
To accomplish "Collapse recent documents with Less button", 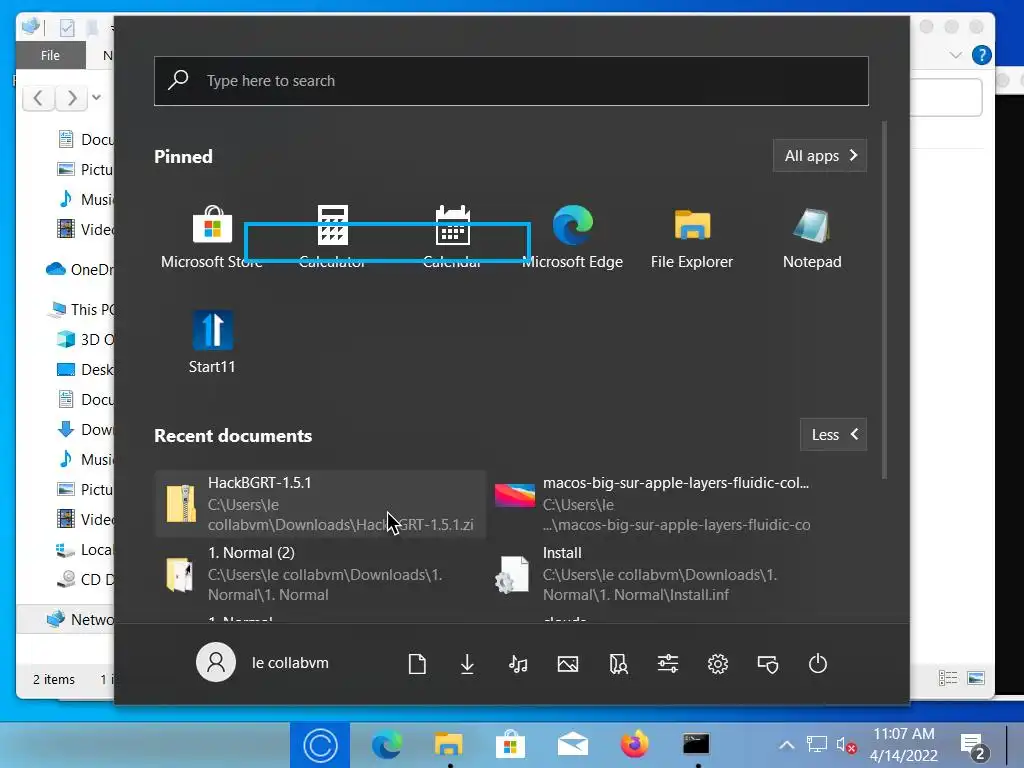I will click(833, 434).
